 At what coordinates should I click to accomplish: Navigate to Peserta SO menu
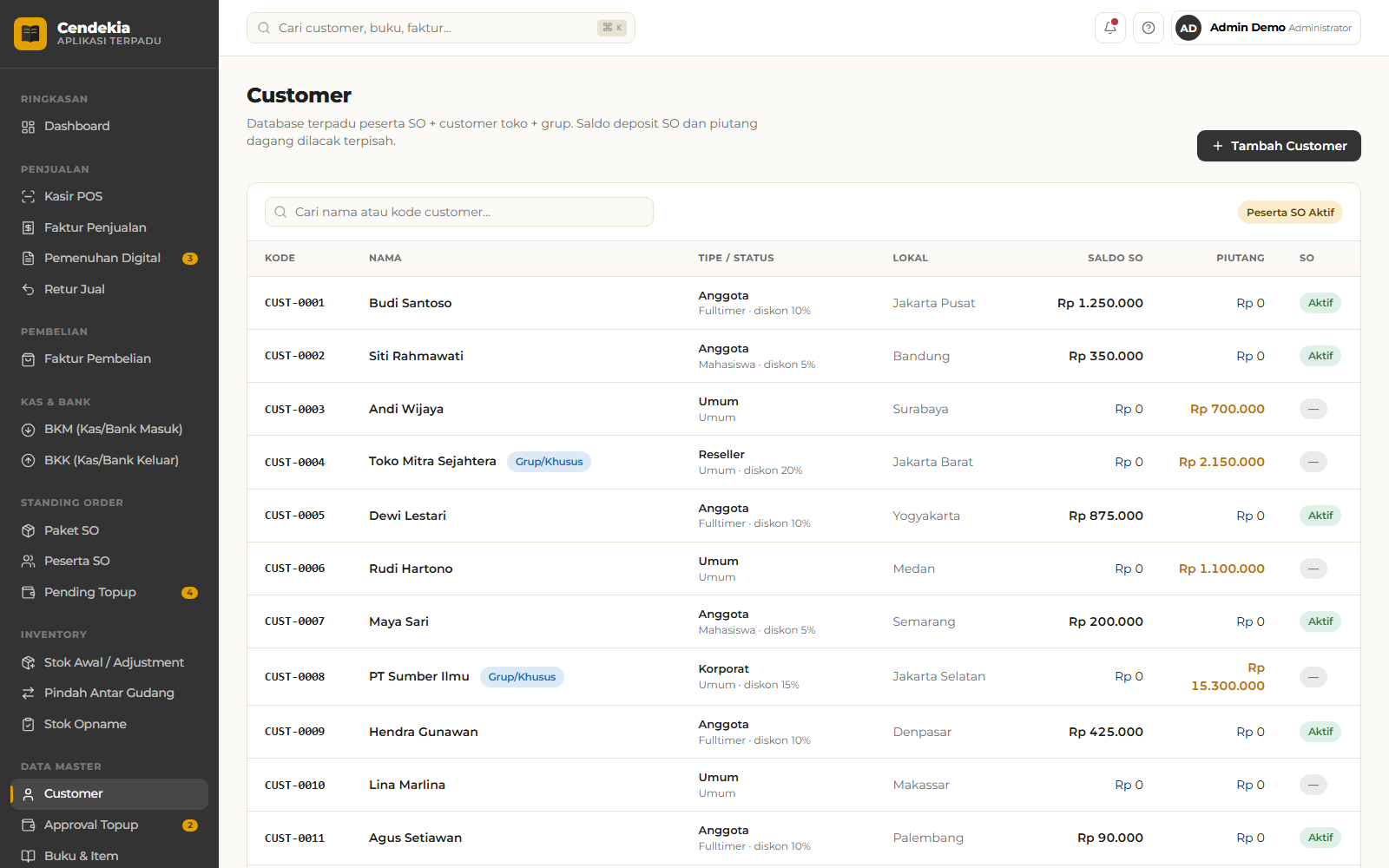click(x=109, y=562)
